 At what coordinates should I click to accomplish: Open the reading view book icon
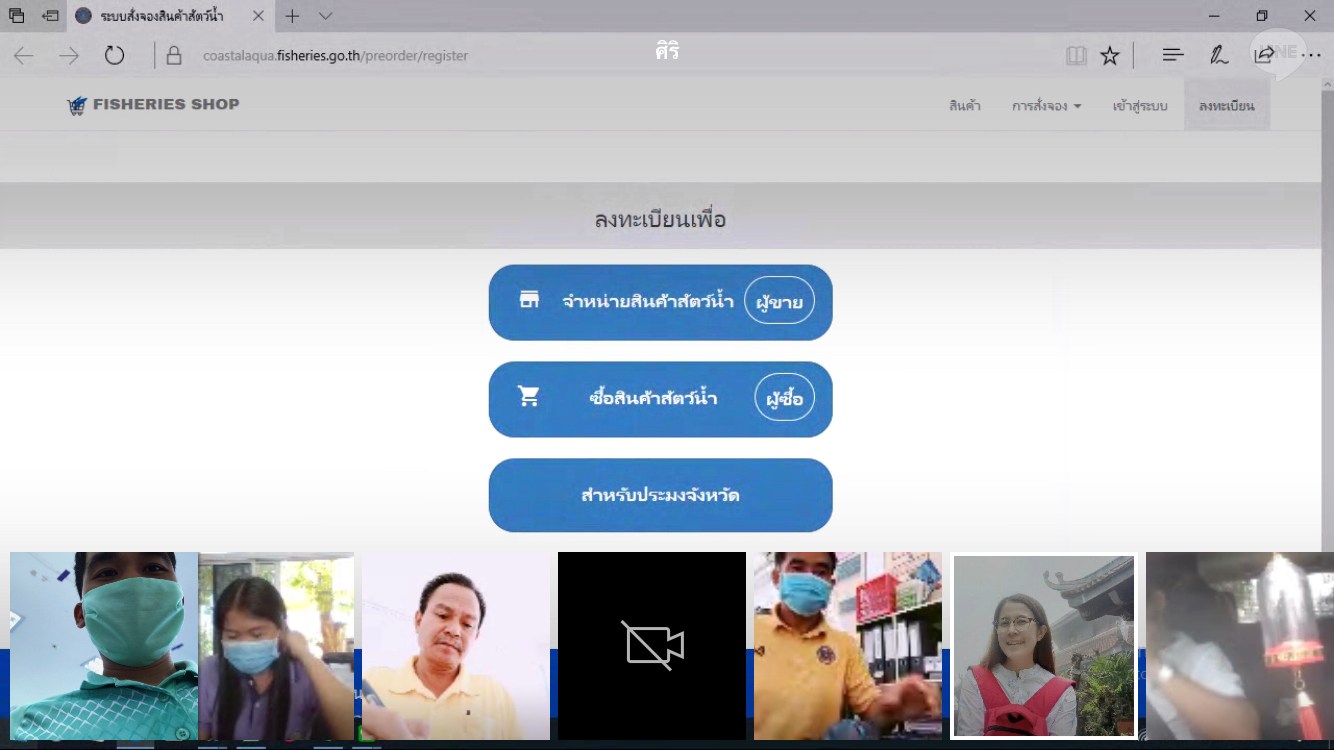(x=1076, y=56)
